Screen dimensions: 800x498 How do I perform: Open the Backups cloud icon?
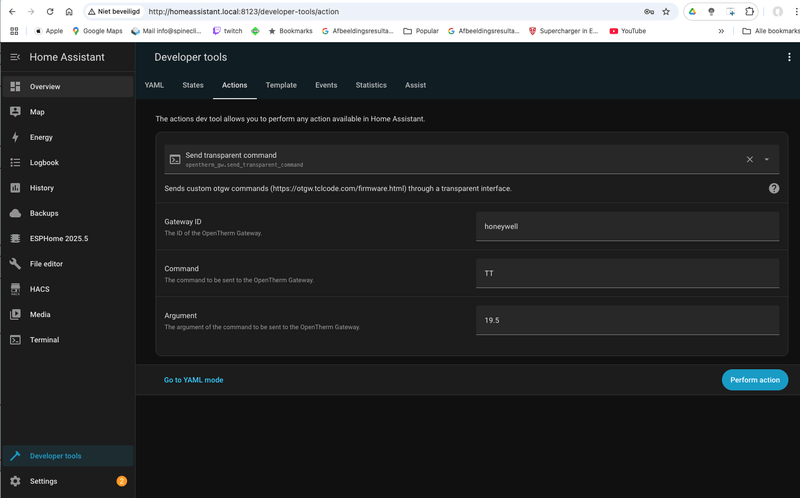(x=15, y=213)
